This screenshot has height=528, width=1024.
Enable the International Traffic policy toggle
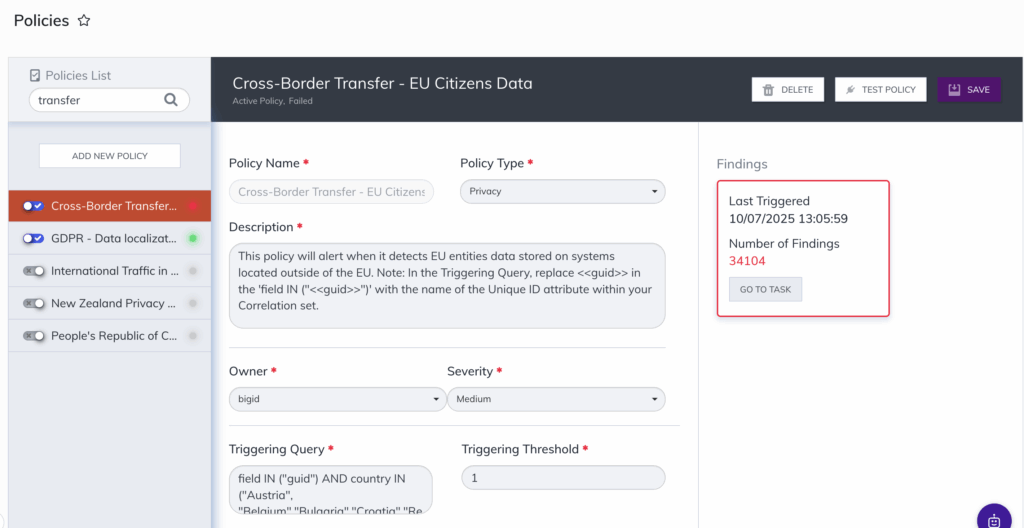tap(34, 271)
